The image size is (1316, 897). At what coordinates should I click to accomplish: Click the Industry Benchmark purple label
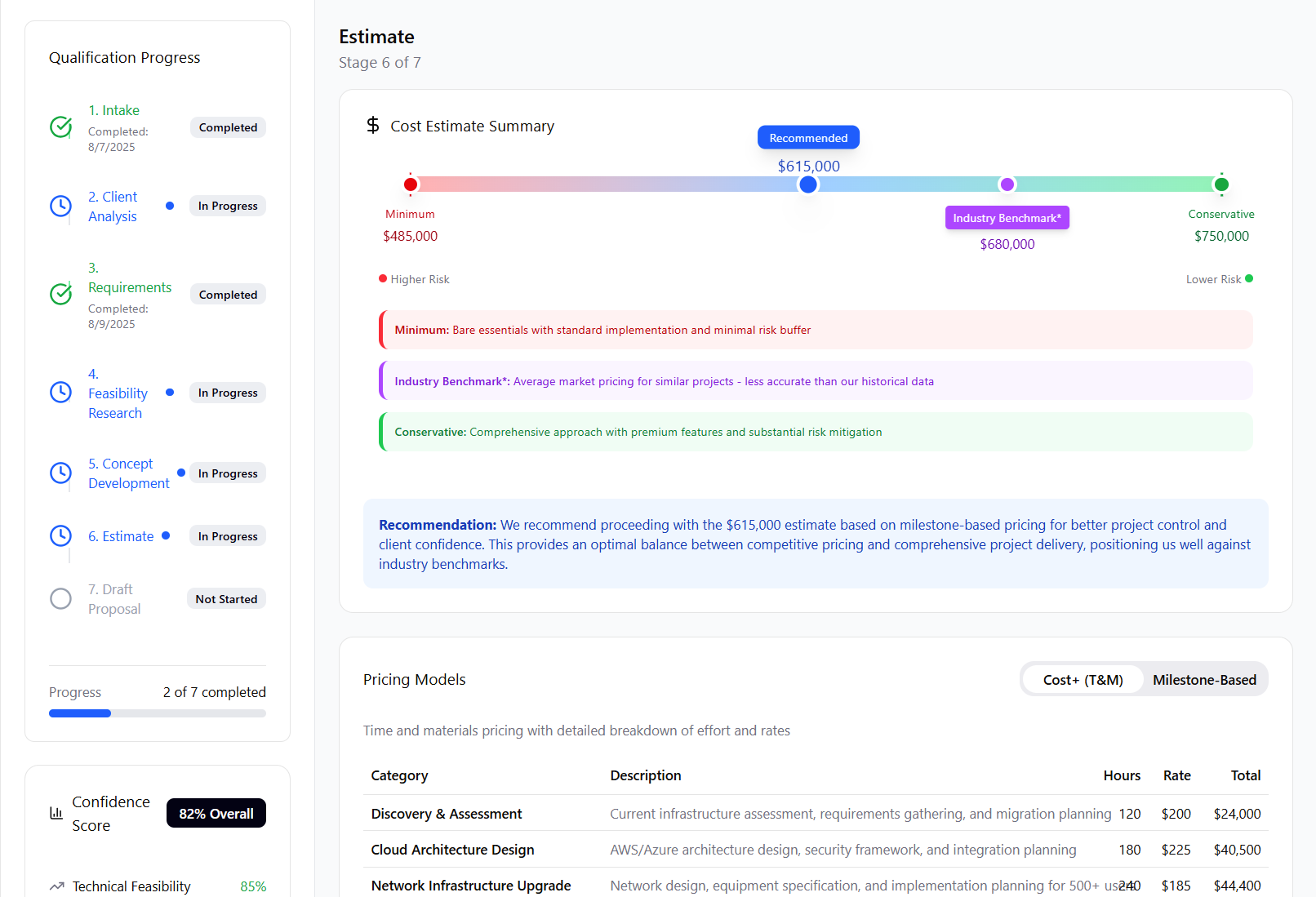point(1007,218)
